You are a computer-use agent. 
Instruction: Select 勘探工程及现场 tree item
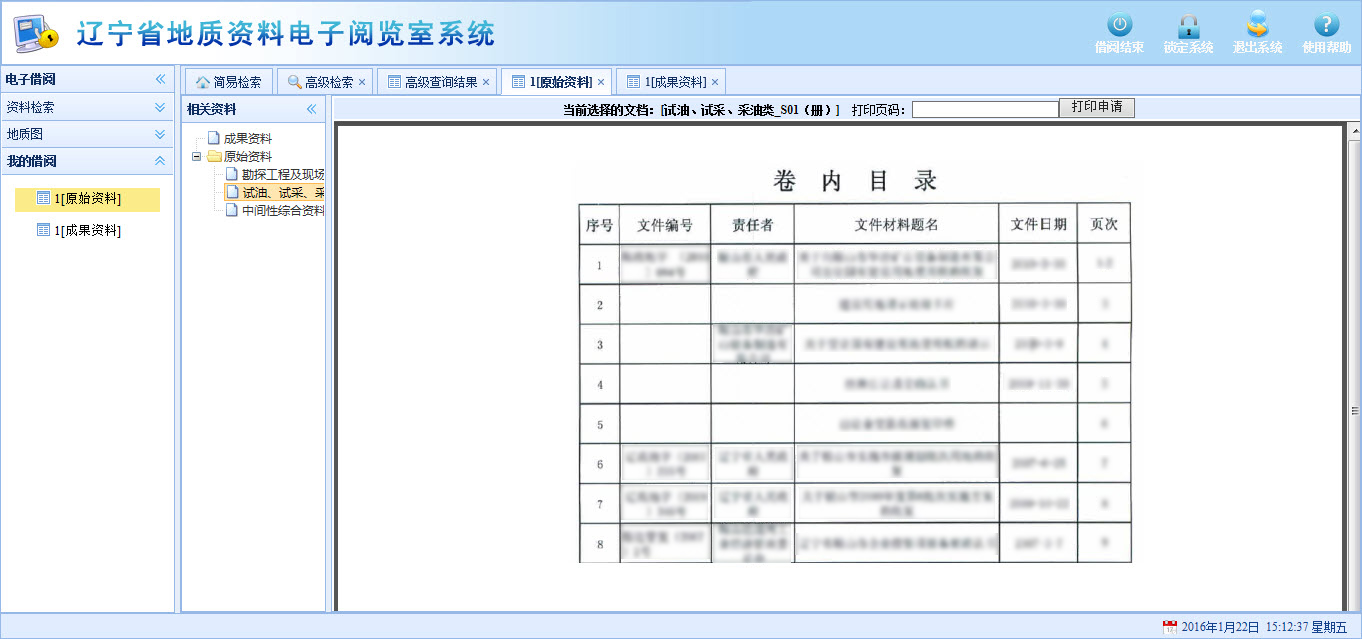[x=282, y=175]
